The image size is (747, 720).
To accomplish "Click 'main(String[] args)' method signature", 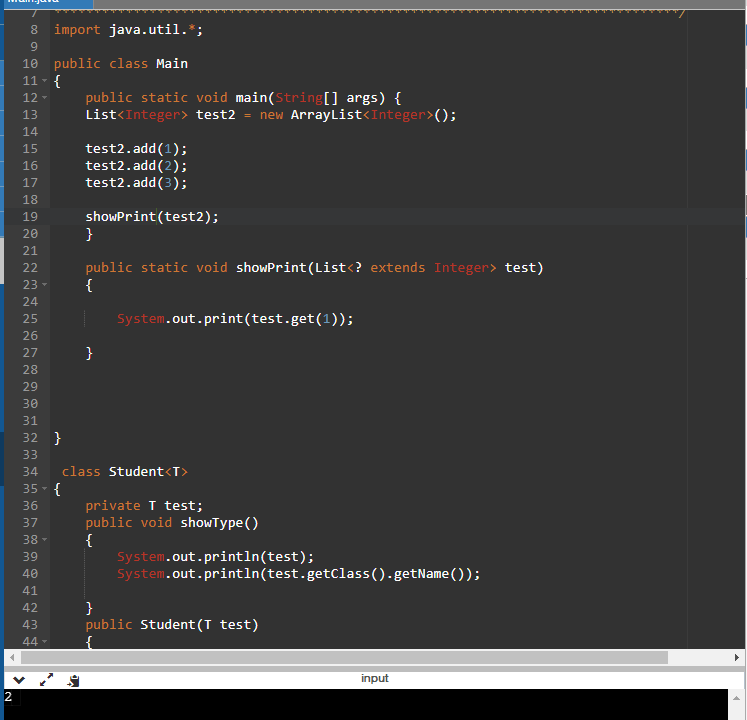I will tap(310, 98).
